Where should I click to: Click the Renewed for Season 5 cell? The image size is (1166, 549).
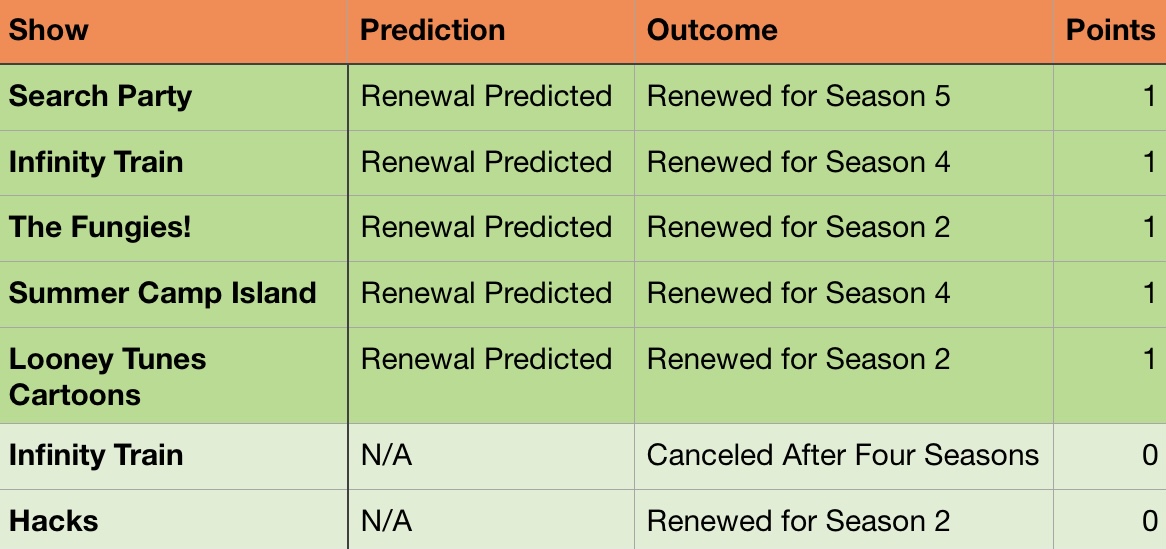point(798,96)
